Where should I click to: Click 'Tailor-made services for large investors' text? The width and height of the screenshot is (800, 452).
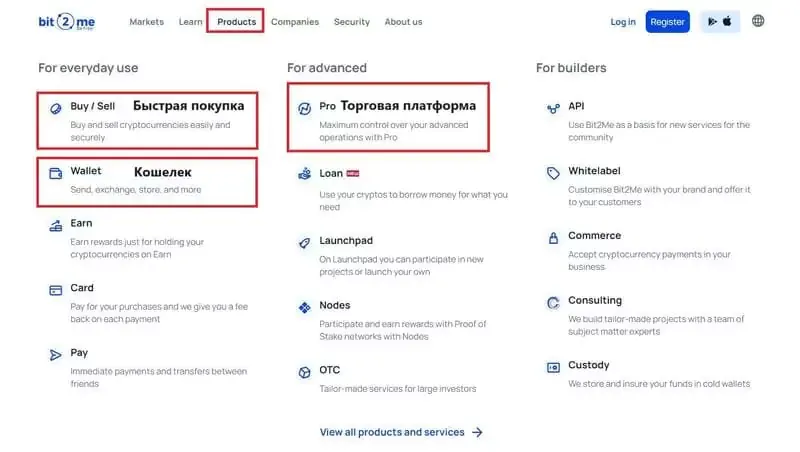397,389
